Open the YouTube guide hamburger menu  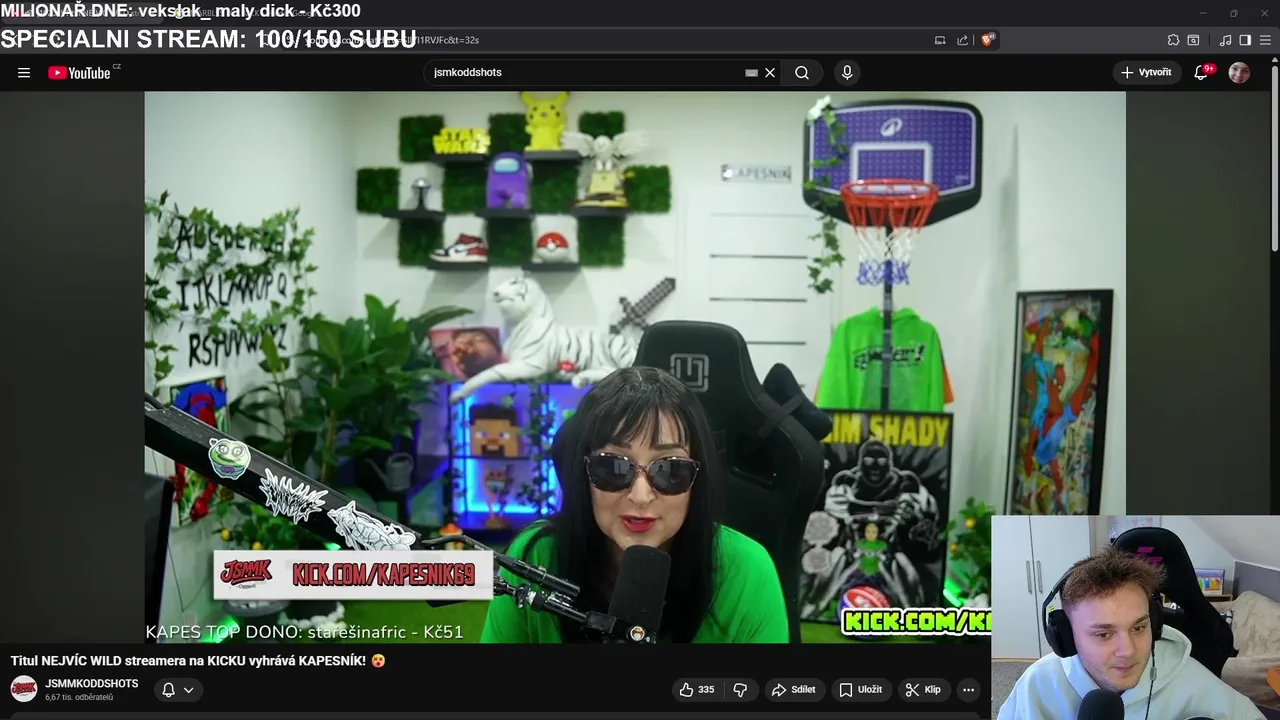point(24,72)
